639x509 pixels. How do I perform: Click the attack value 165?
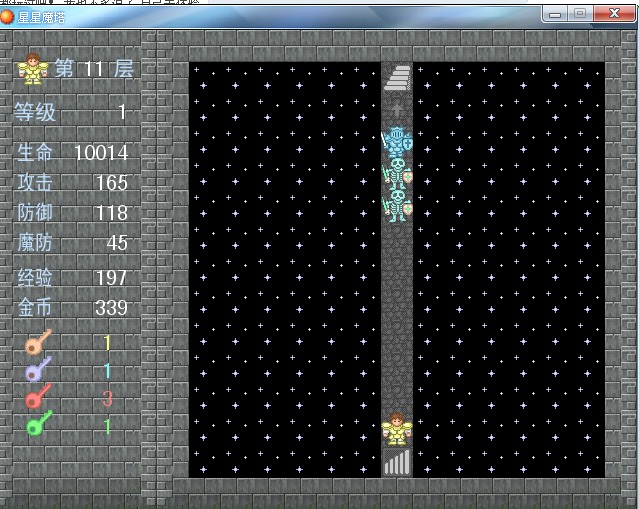coord(112,183)
